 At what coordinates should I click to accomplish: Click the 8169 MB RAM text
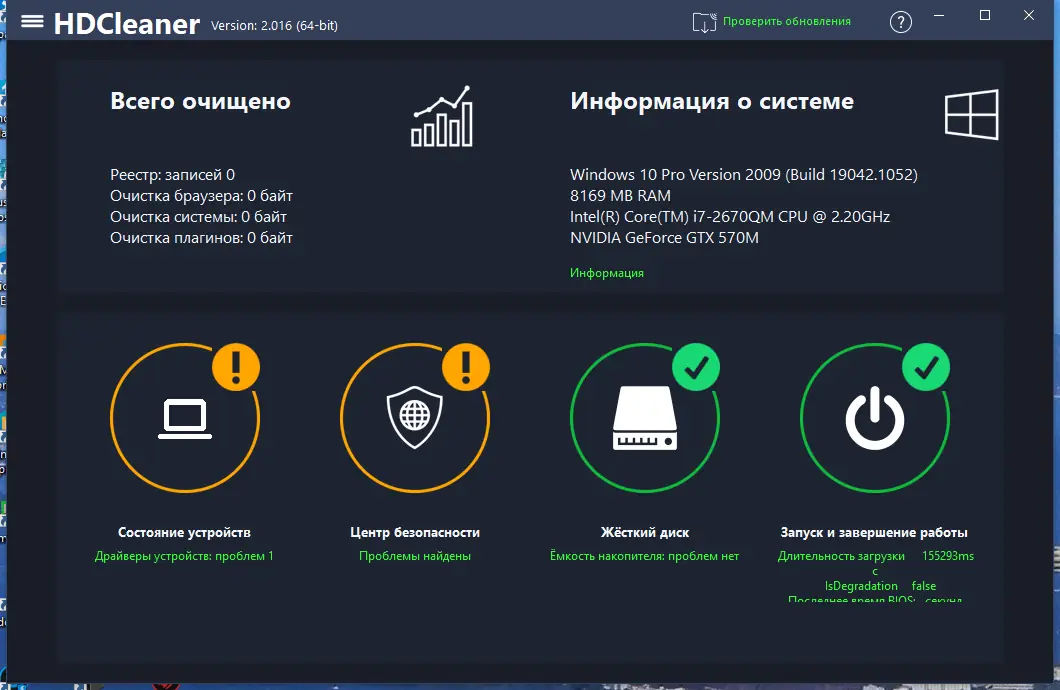click(620, 196)
